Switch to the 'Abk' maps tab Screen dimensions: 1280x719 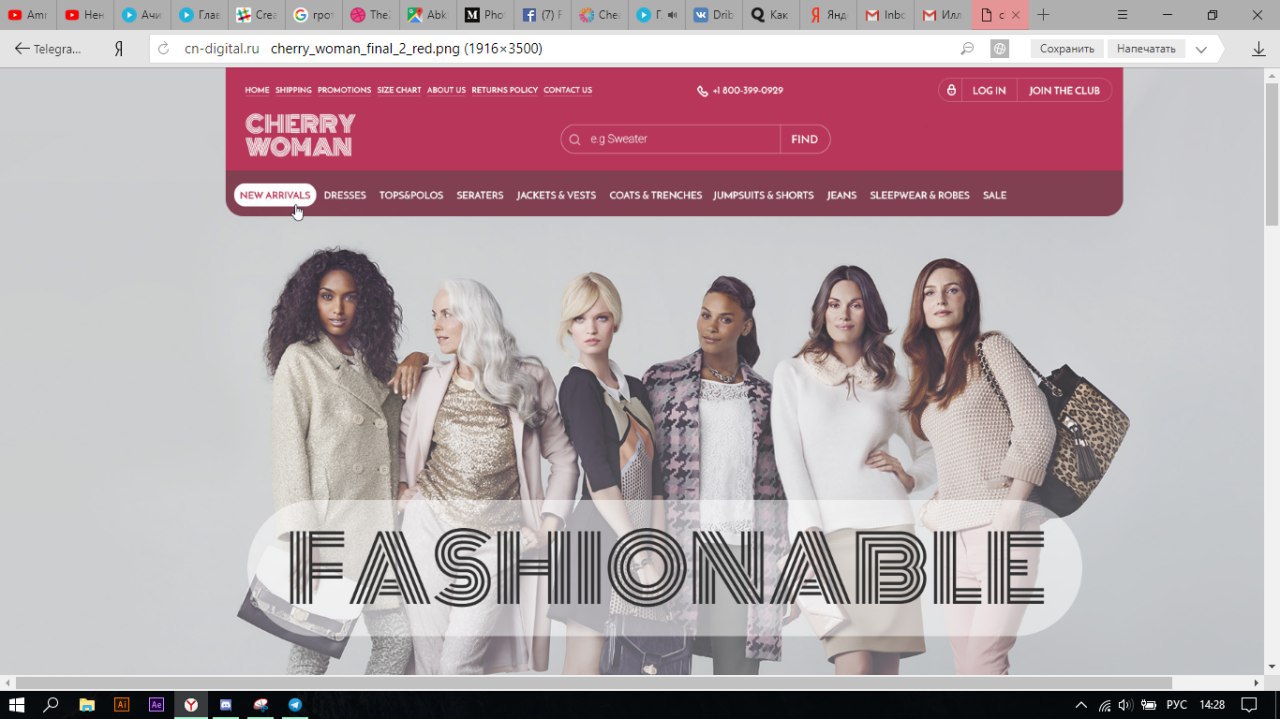point(428,15)
